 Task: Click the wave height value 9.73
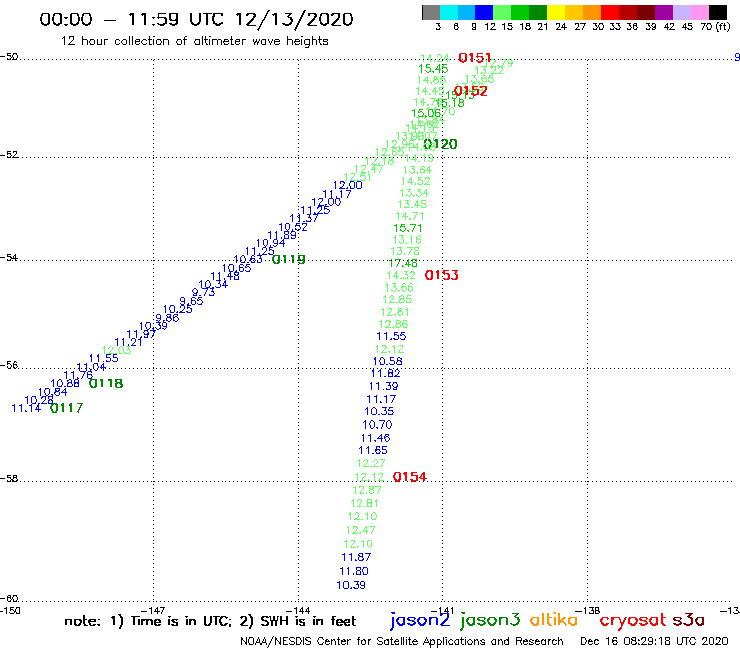[203, 293]
